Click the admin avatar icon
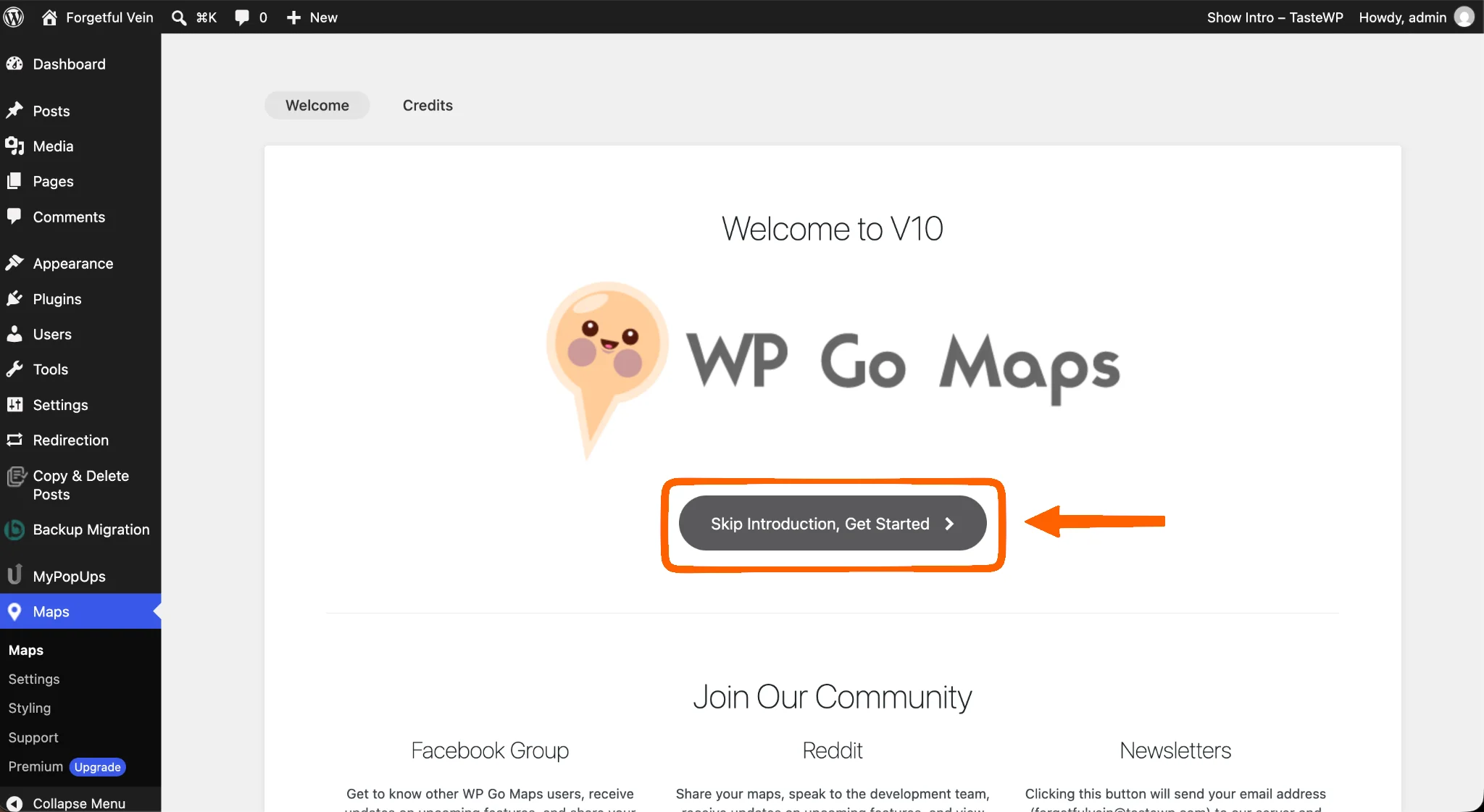 tap(1464, 17)
